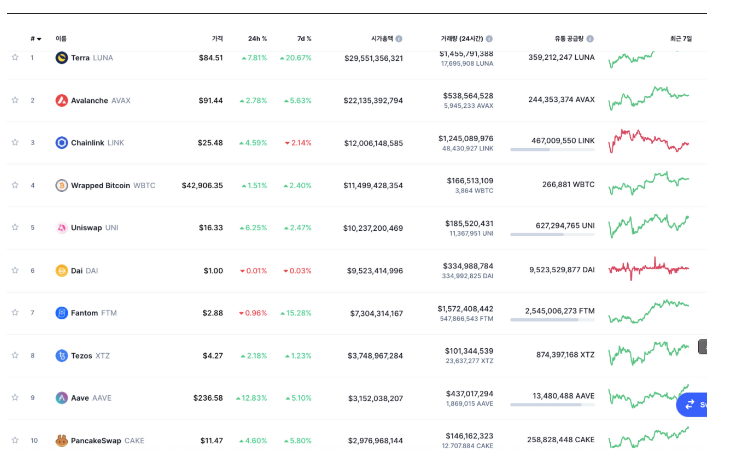Click the Fantom coin logo
The image size is (730, 473).
(61, 313)
